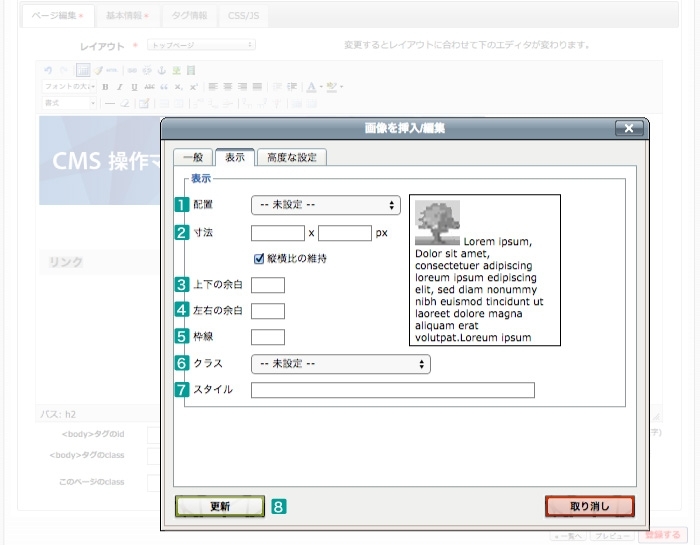Click the パス: h2 status path text

58,414
